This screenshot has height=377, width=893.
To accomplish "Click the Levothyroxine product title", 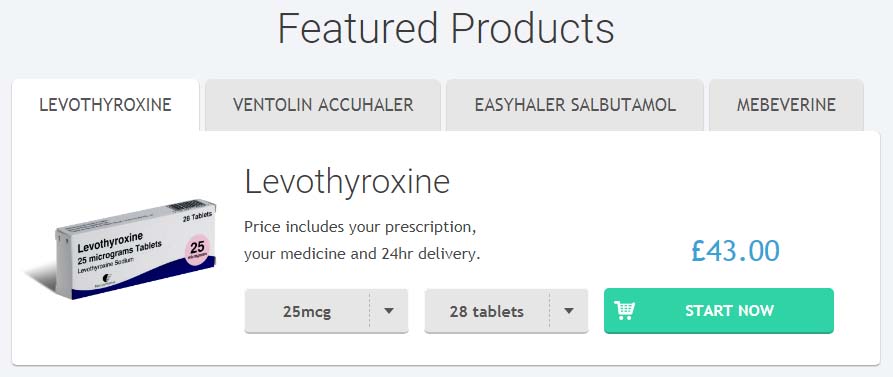I will 347,182.
